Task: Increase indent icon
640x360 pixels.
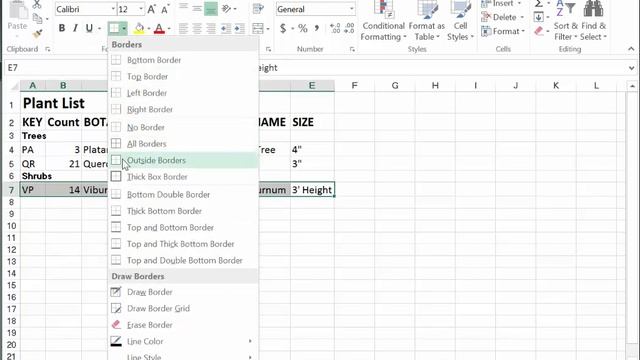Action: pos(240,28)
